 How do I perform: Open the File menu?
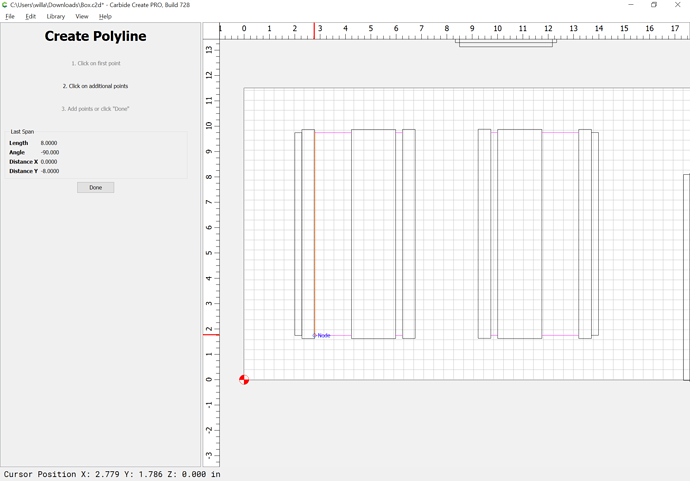pyautogui.click(x=10, y=17)
